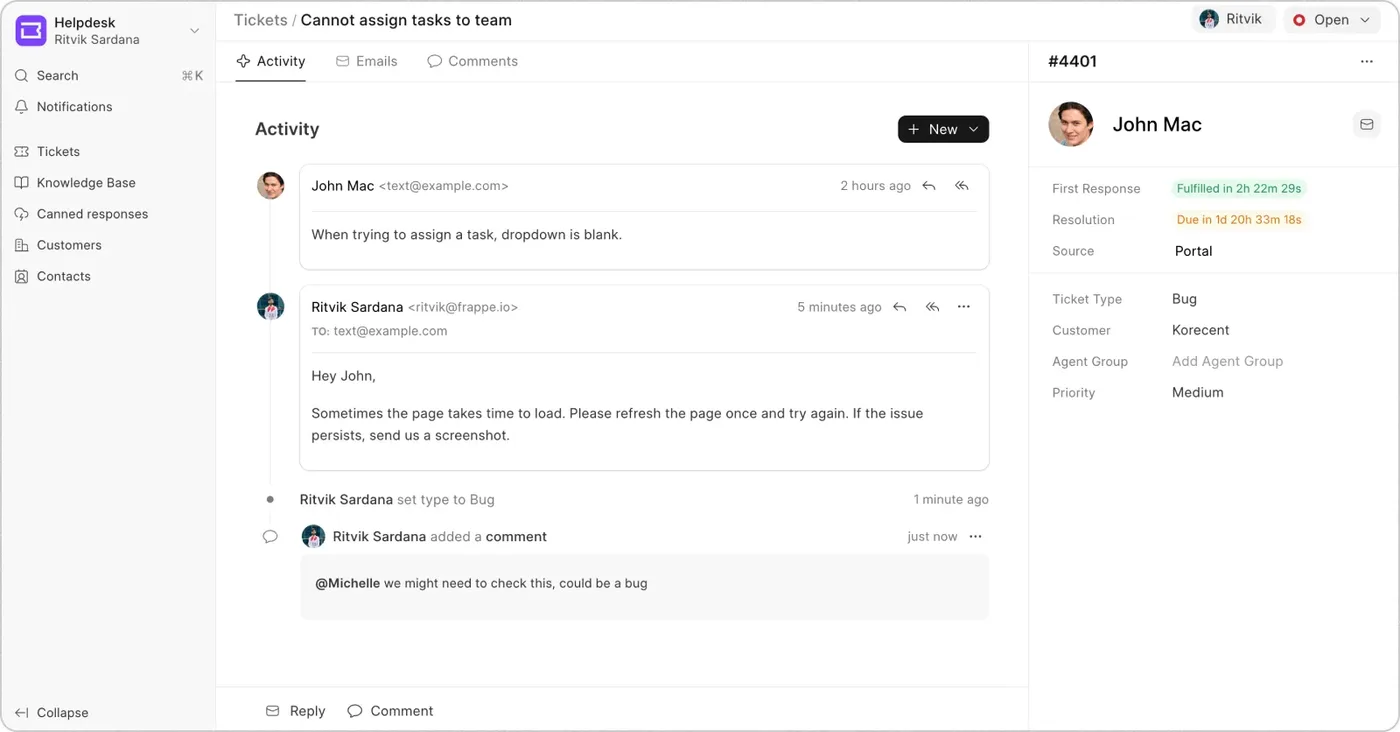This screenshot has height=732, width=1400.
Task: Switch to the Activity tab
Action: (271, 61)
